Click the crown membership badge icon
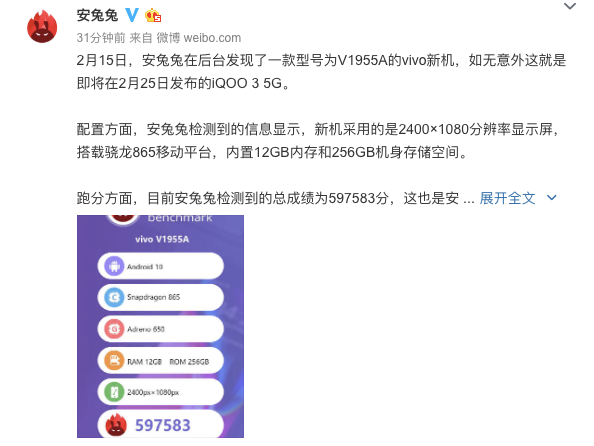The width and height of the screenshot is (594, 446). click(x=153, y=15)
